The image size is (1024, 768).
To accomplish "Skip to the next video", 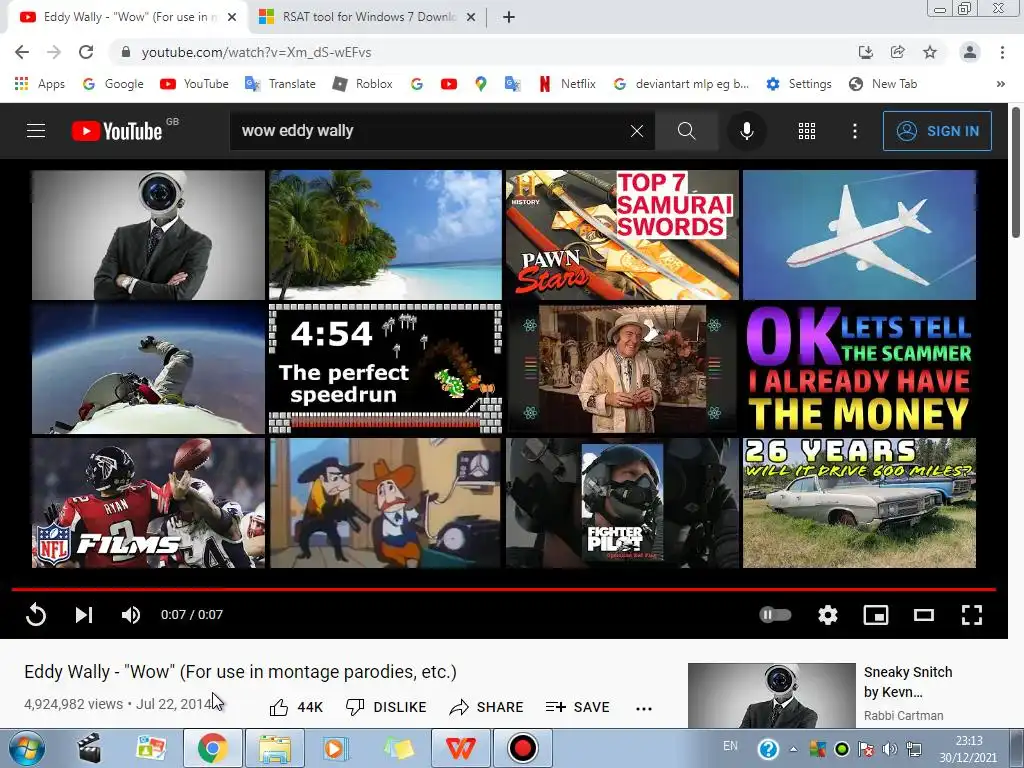I will [x=84, y=615].
